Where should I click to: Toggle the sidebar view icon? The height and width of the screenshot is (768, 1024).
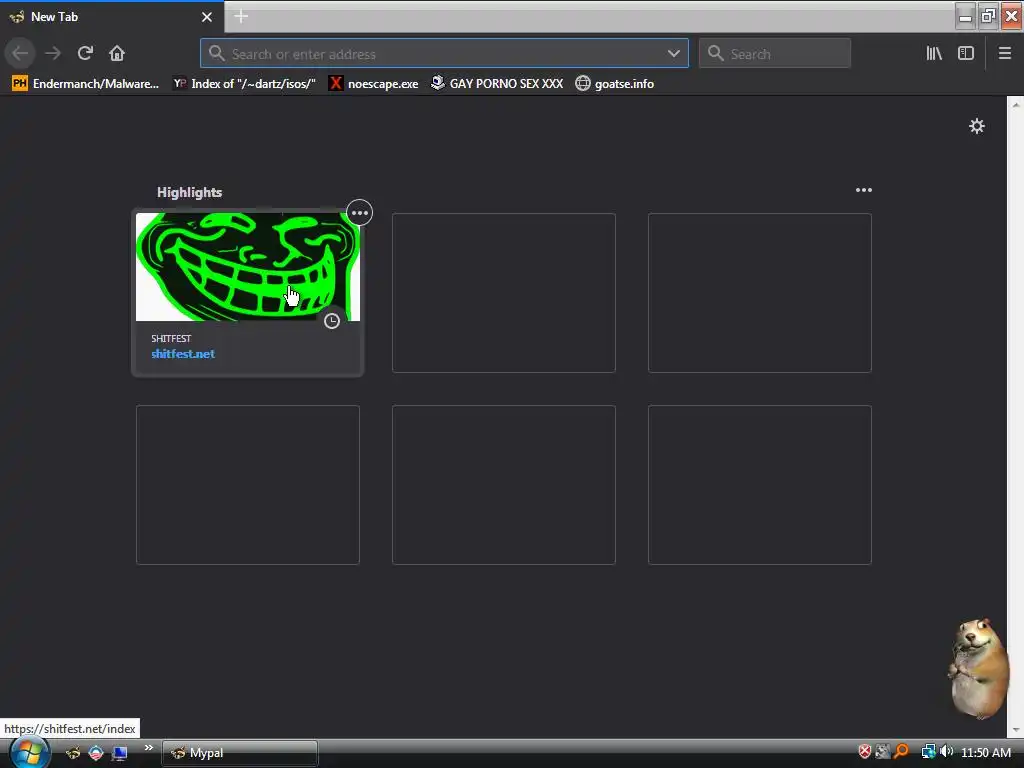click(x=966, y=53)
